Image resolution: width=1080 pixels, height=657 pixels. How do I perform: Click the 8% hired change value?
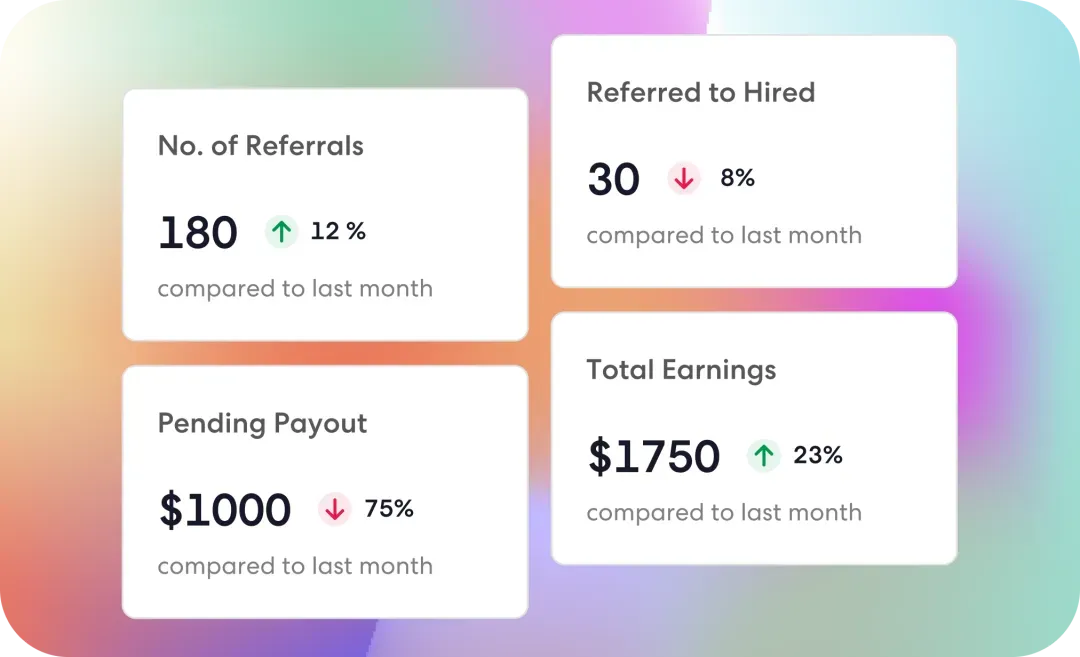tap(737, 179)
